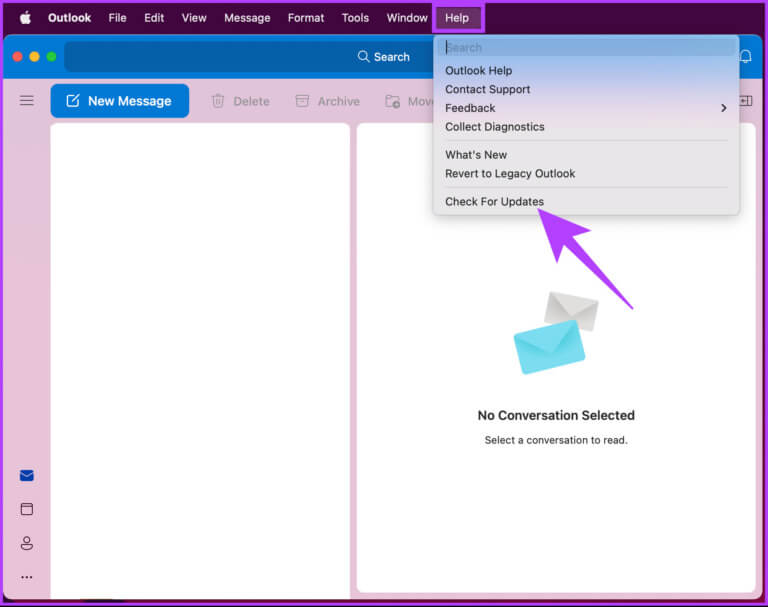
Task: Open the Edit menu
Action: point(154,18)
